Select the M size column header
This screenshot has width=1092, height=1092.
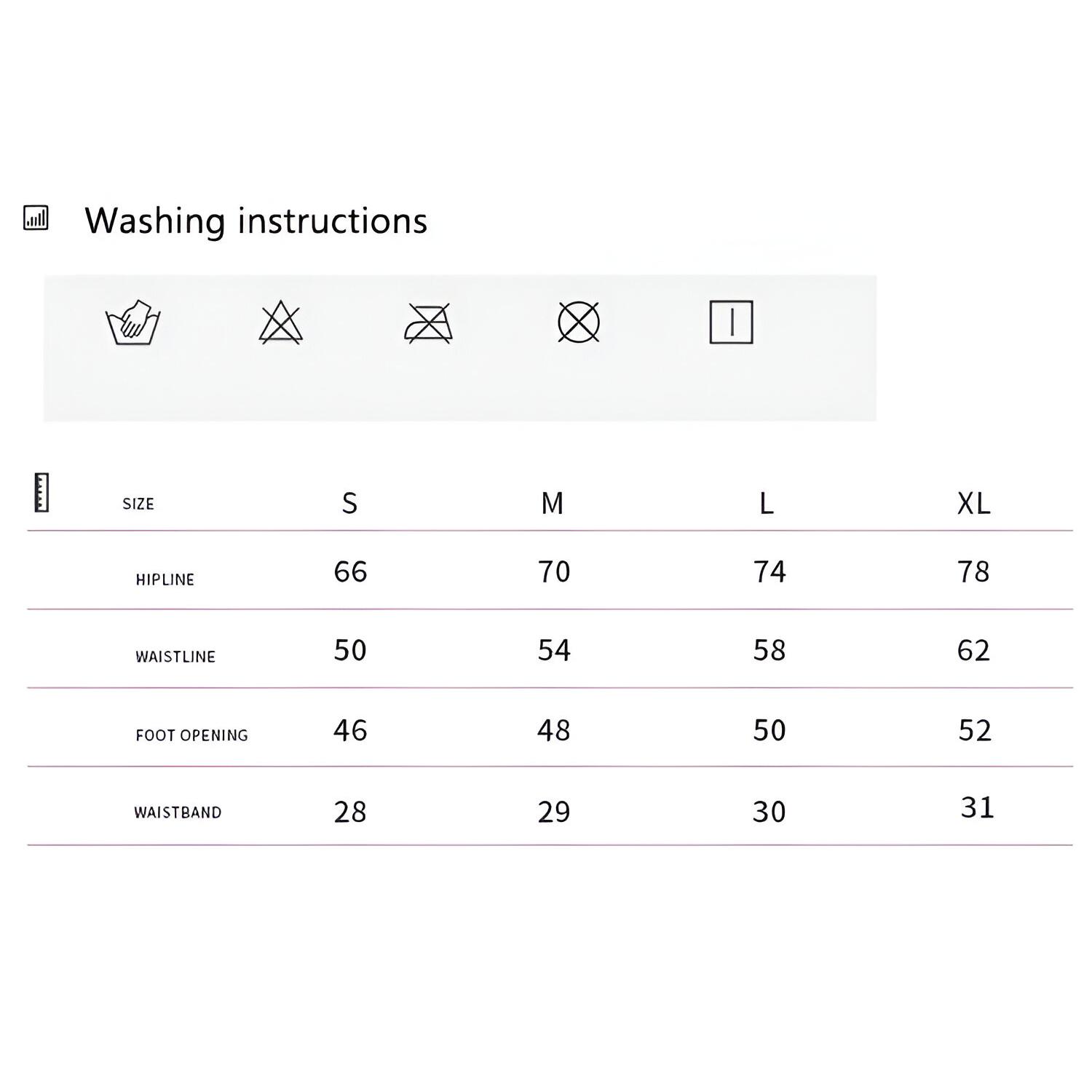(x=553, y=503)
